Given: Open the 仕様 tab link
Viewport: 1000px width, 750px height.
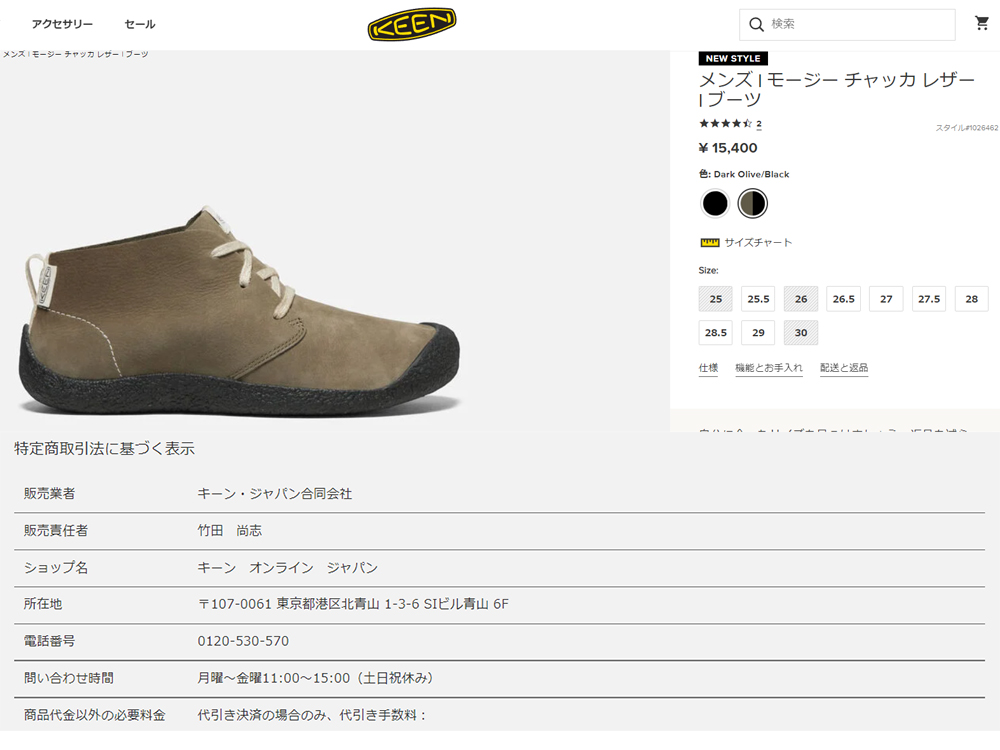Looking at the screenshot, I should click(709, 368).
